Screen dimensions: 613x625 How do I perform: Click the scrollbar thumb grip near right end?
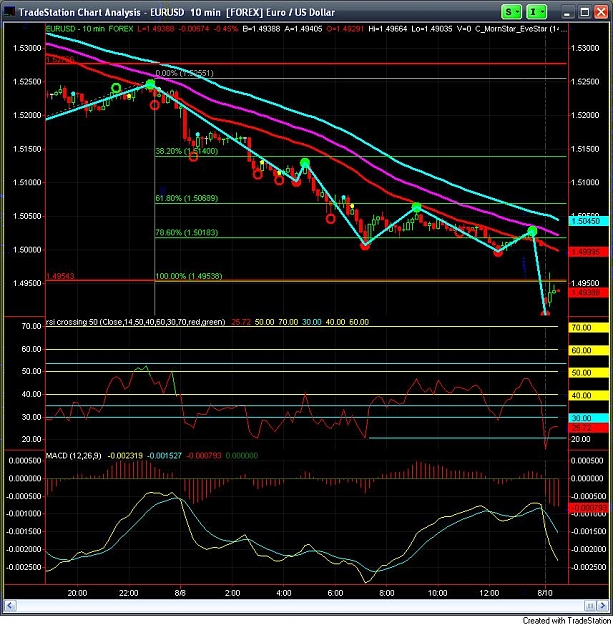tap(590, 606)
